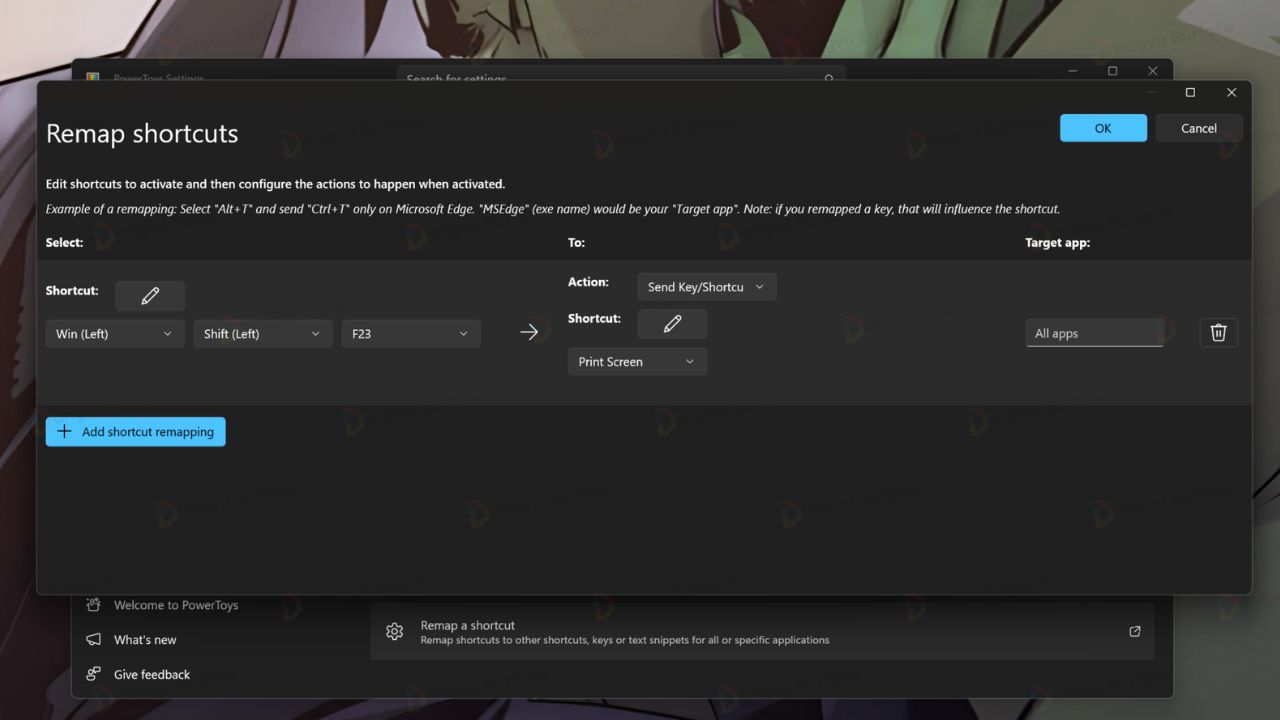Image resolution: width=1280 pixels, height=720 pixels.
Task: Click the What's new megaphone icon
Action: click(x=94, y=640)
